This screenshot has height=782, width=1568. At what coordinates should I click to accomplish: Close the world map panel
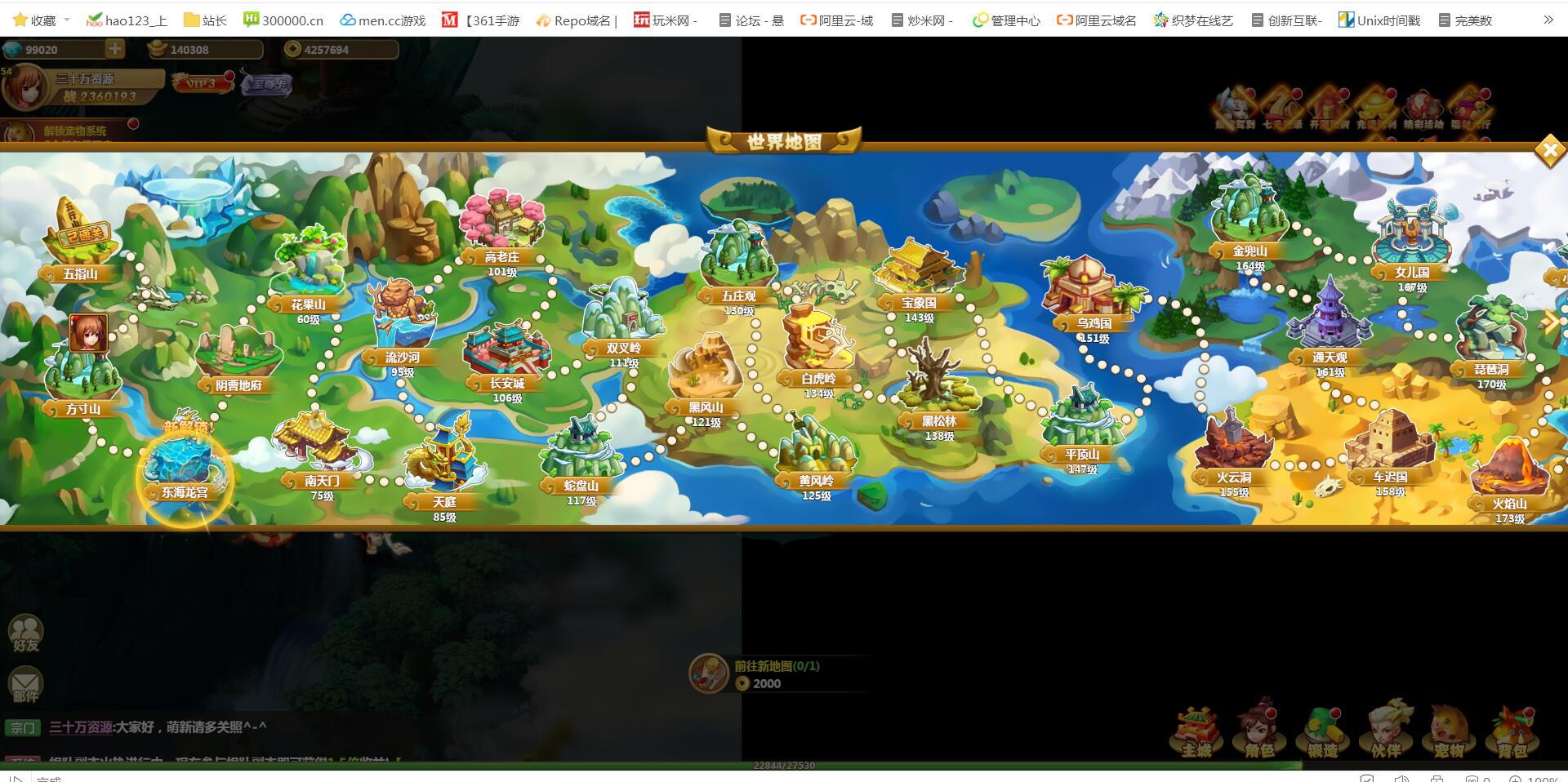(x=1549, y=150)
